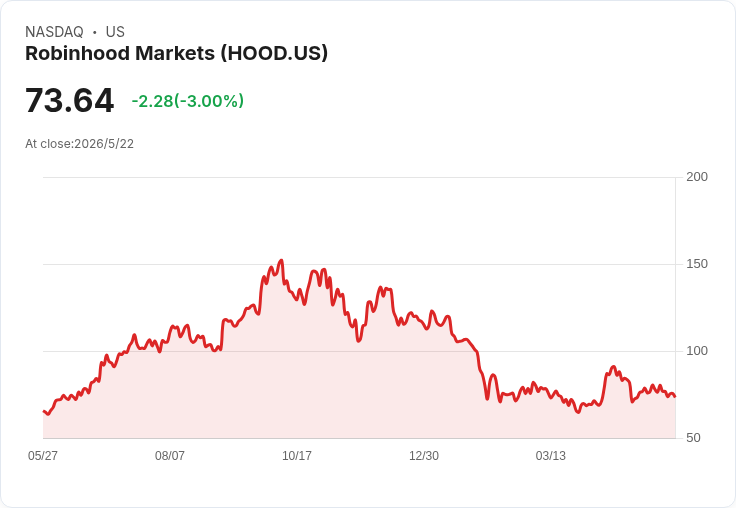
Task: Click the 05/27 date axis label
Action: click(43, 455)
